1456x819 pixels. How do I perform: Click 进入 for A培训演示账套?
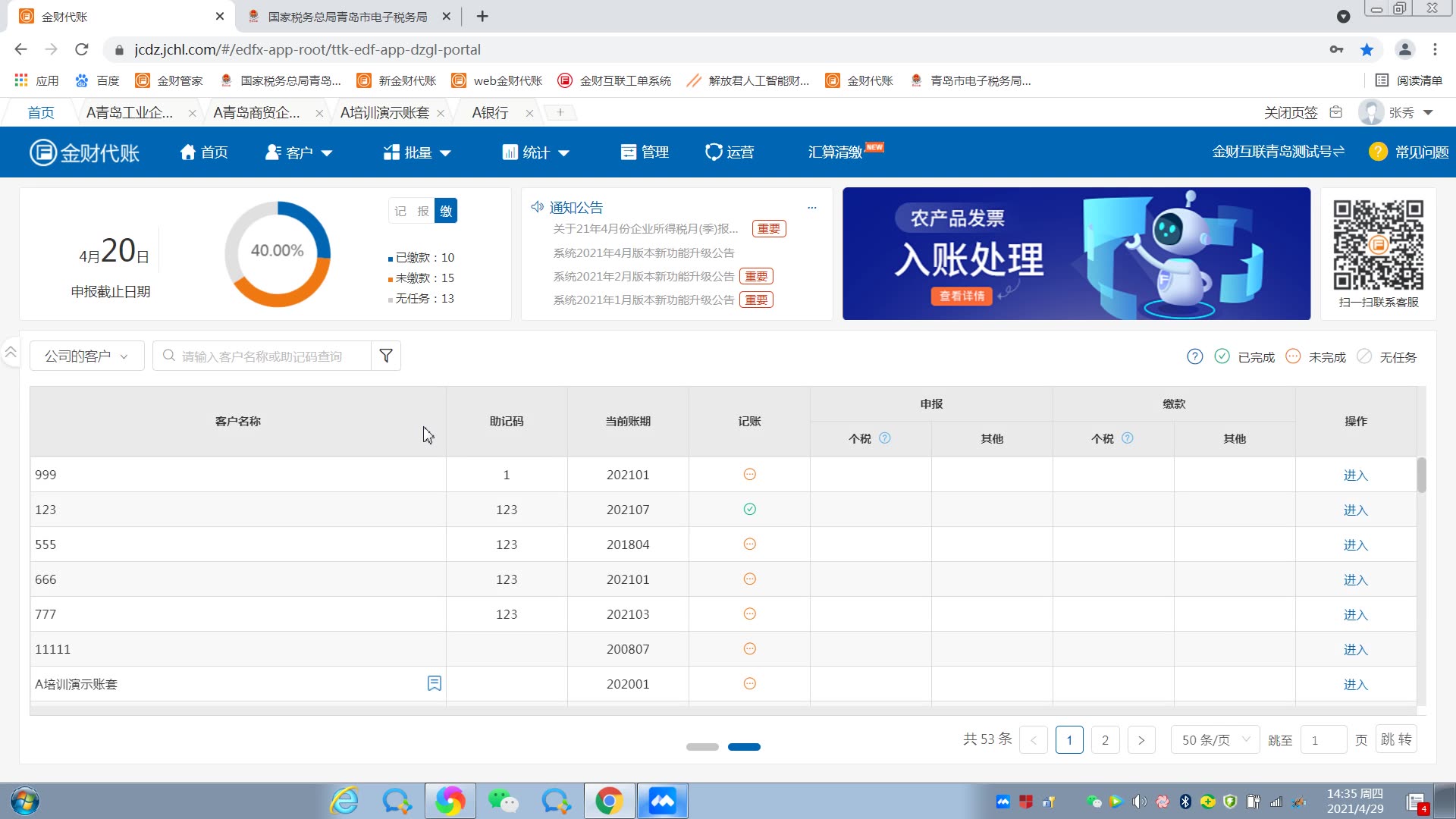pyautogui.click(x=1355, y=684)
